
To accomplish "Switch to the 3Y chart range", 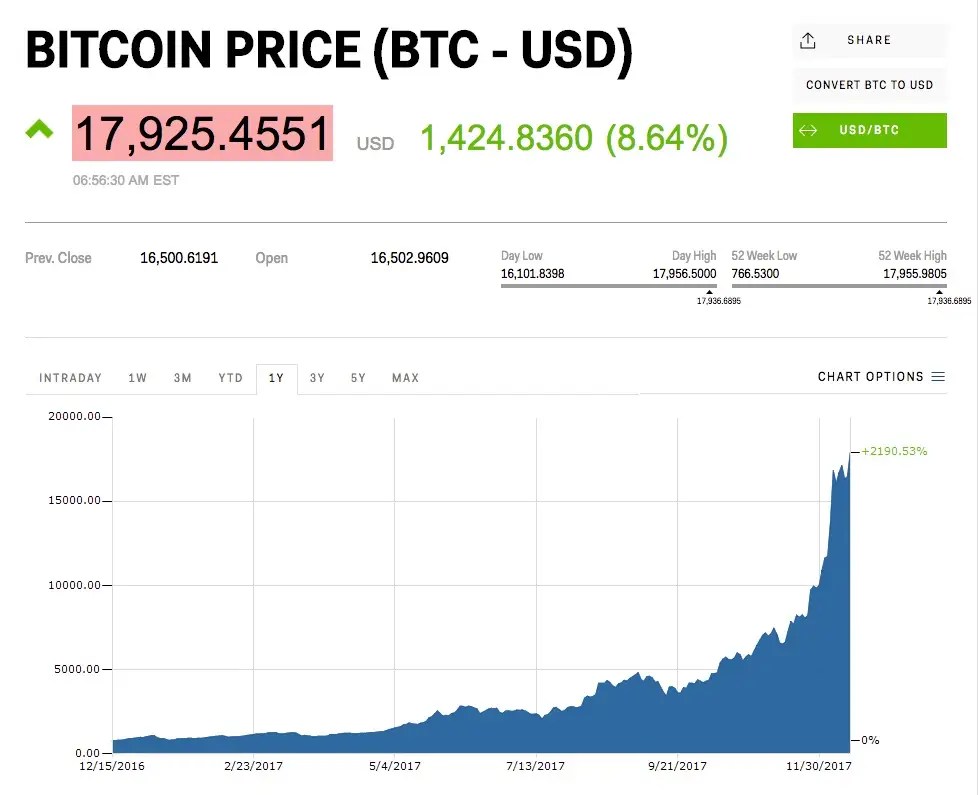I will (317, 378).
